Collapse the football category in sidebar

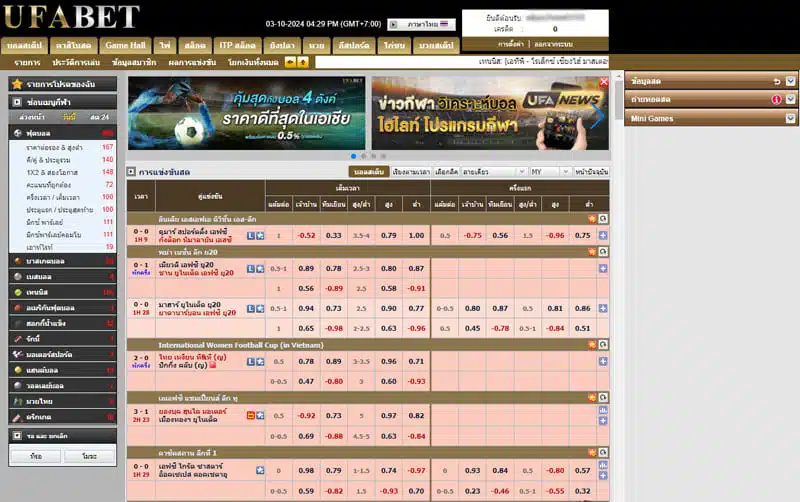tap(63, 133)
